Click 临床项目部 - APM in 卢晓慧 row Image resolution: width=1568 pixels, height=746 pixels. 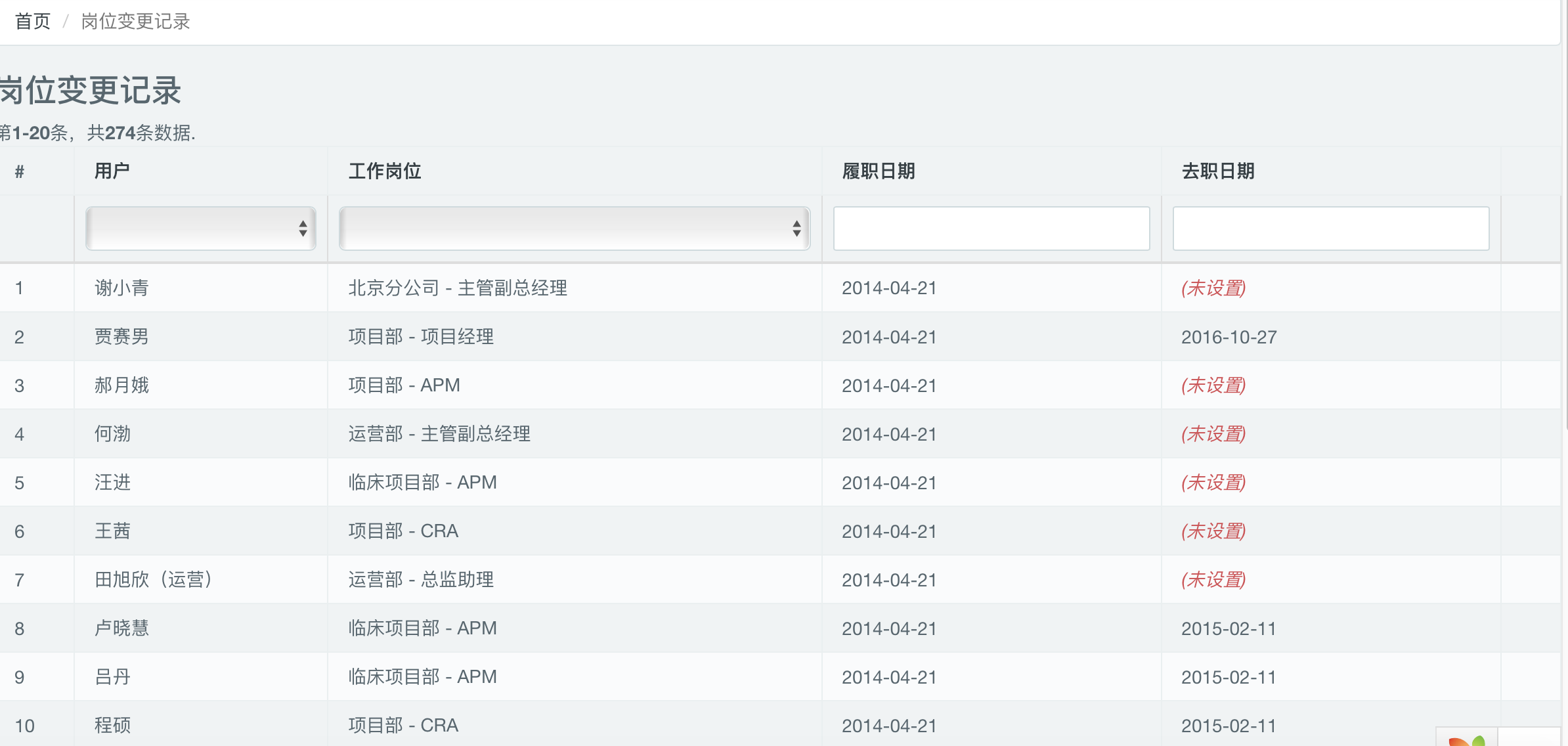[422, 628]
